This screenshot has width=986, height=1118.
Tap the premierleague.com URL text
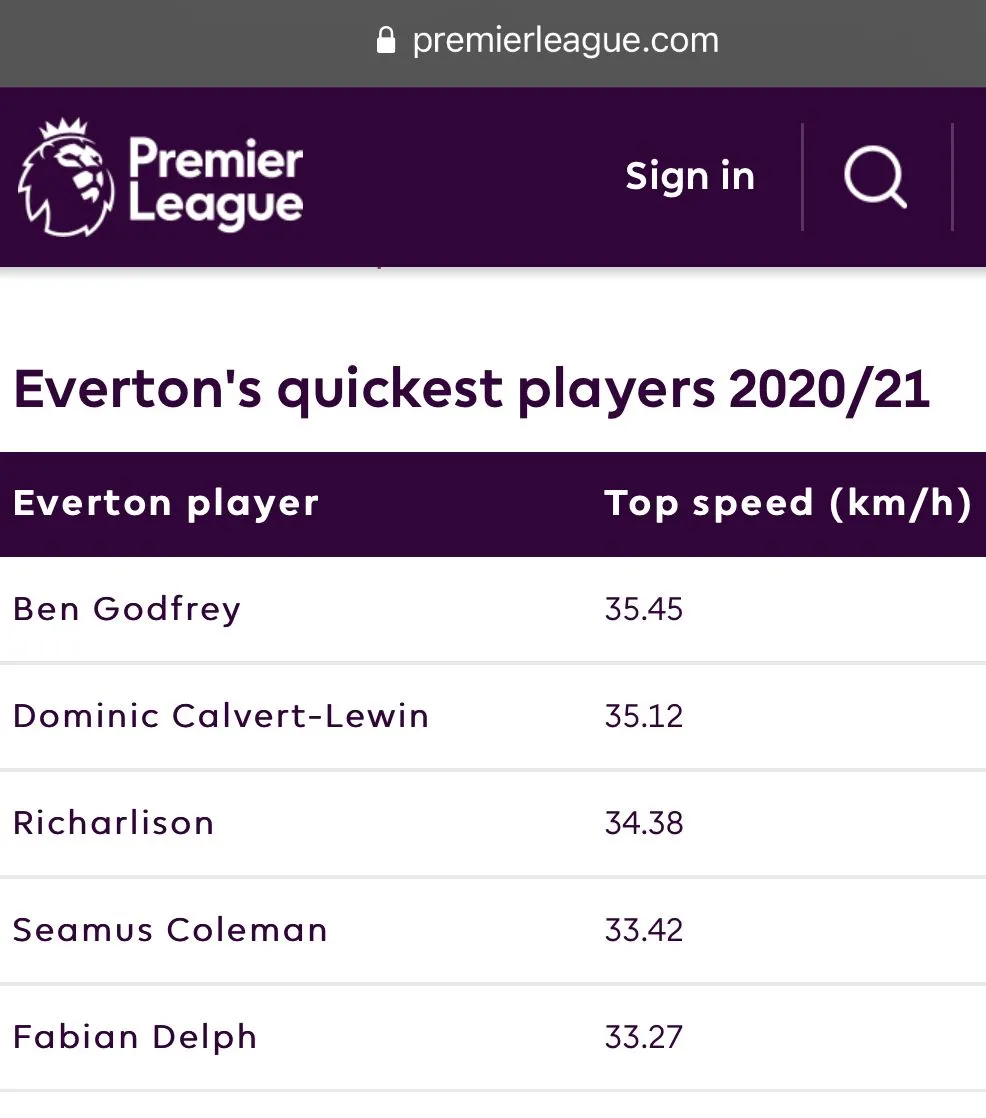(x=565, y=41)
